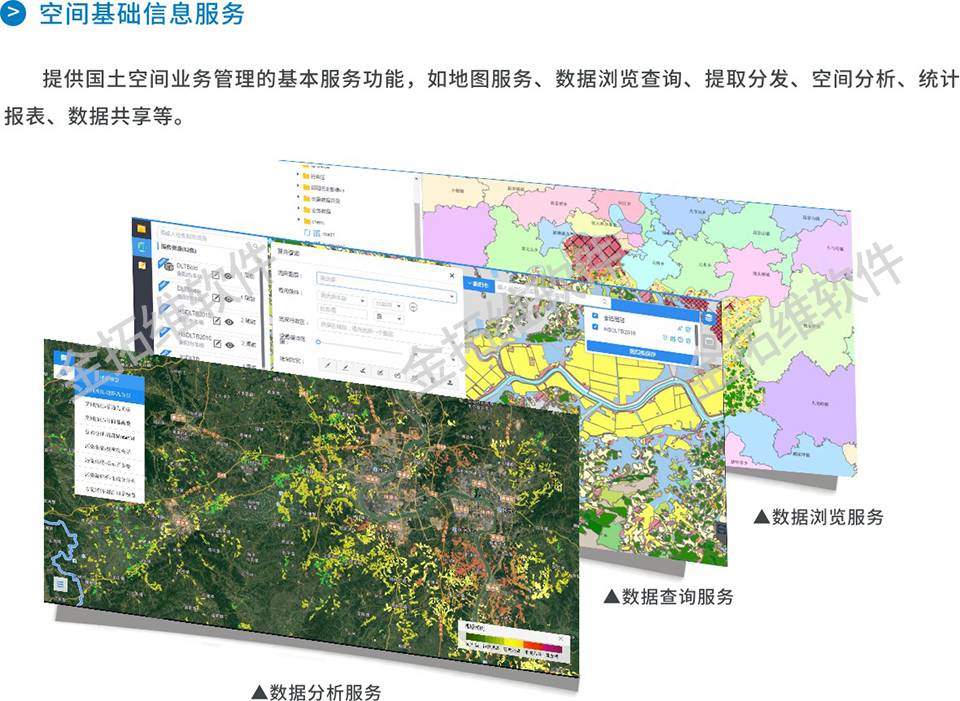Open the blue dropdown button left of the map search box

point(479,285)
